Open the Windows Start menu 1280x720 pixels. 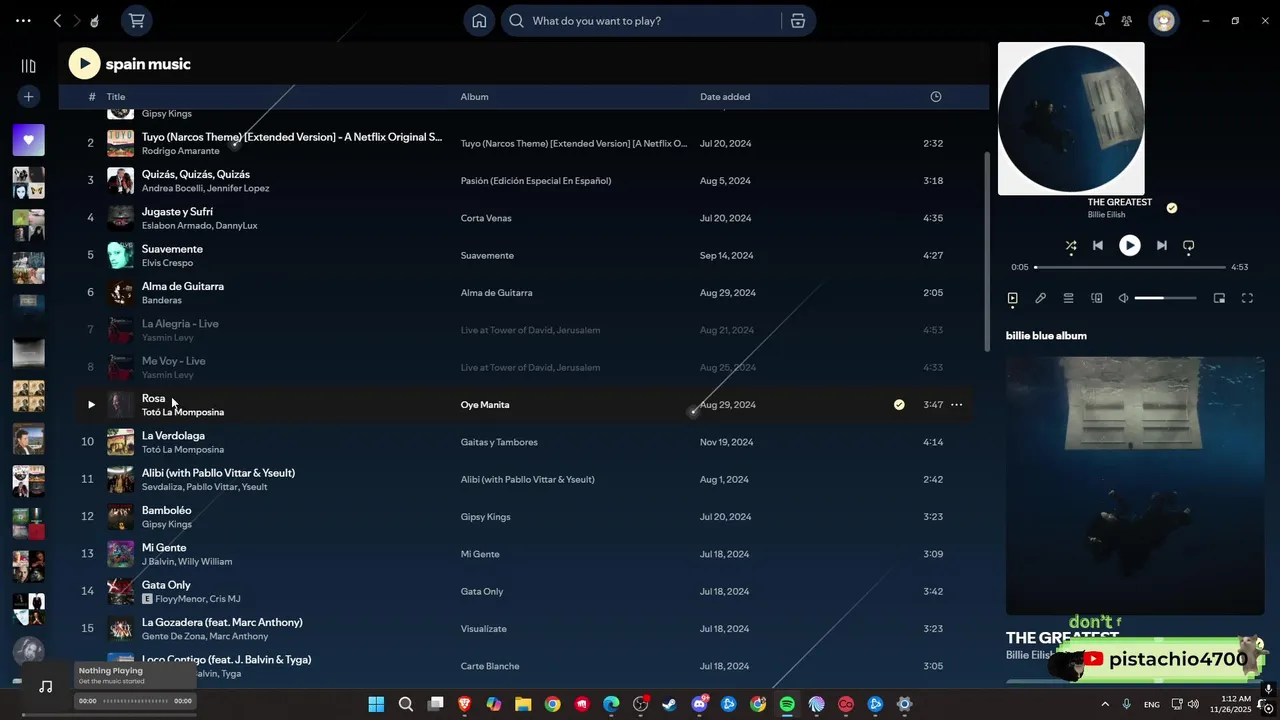[376, 704]
